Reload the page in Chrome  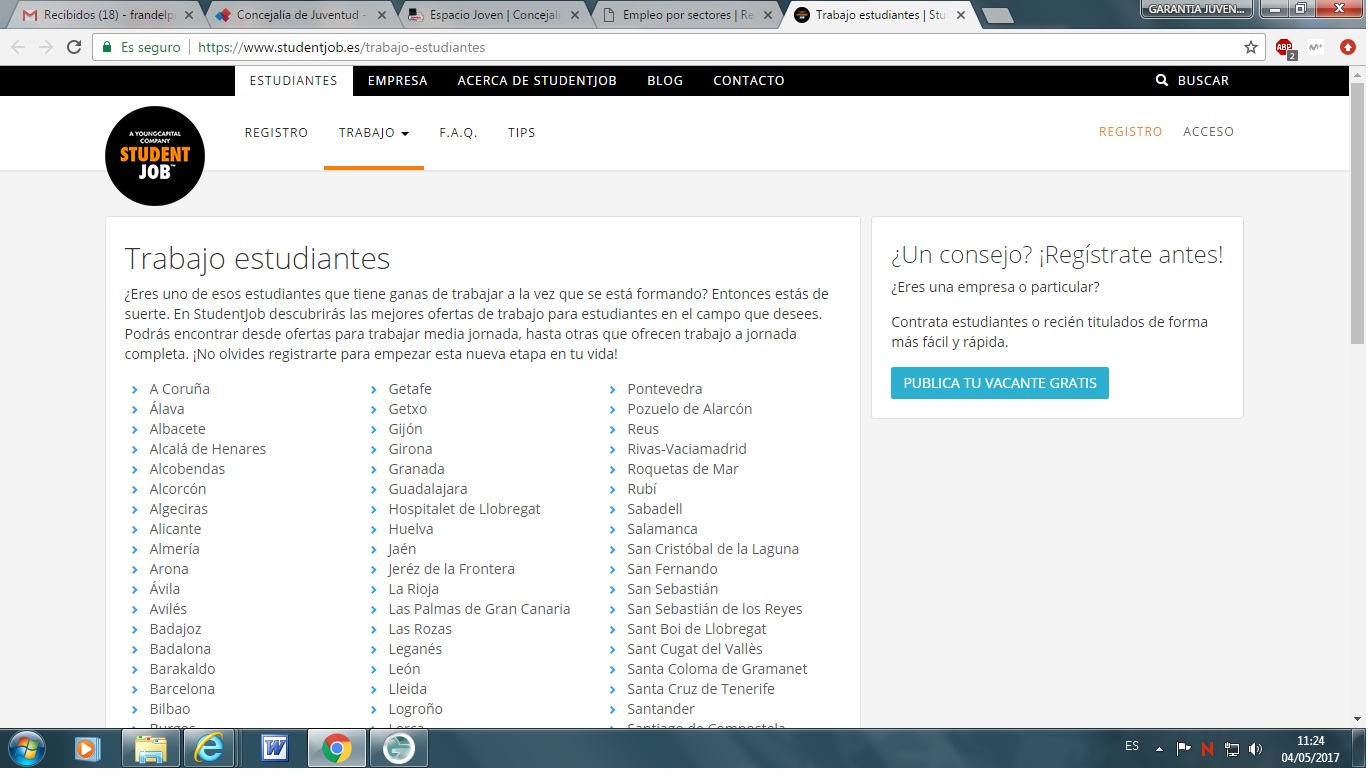point(74,47)
